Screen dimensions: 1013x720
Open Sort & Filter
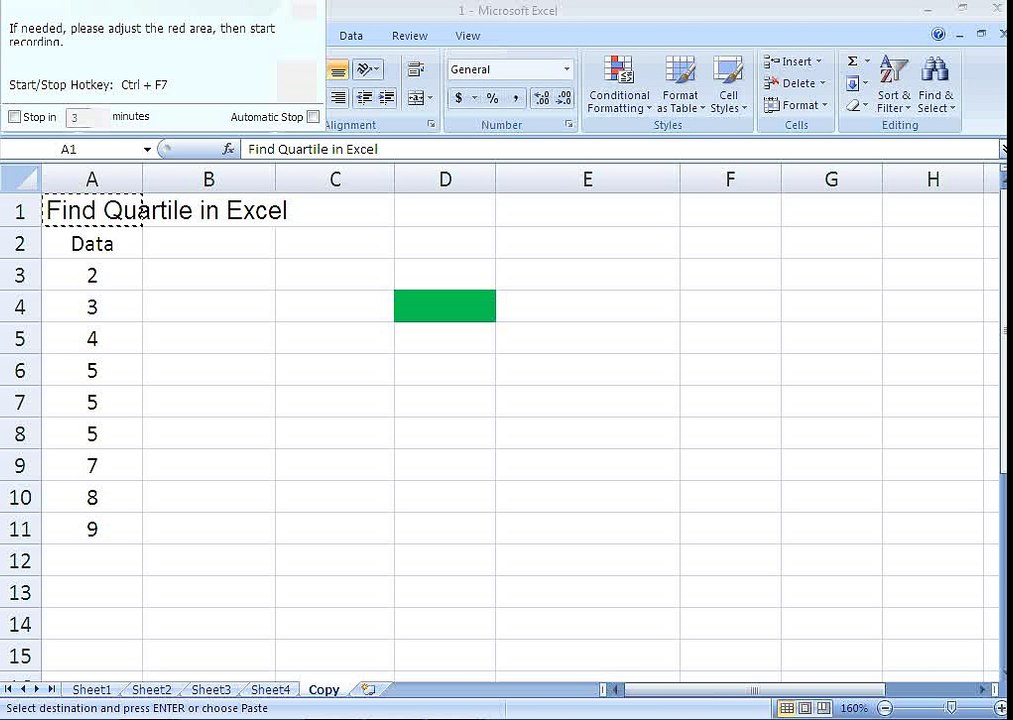(894, 84)
